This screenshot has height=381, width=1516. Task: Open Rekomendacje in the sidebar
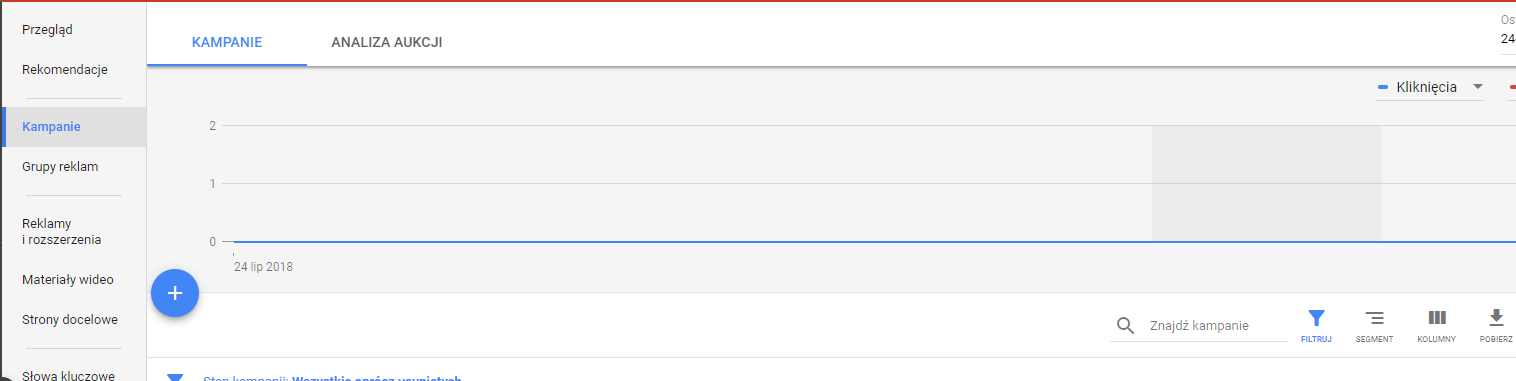(x=65, y=70)
